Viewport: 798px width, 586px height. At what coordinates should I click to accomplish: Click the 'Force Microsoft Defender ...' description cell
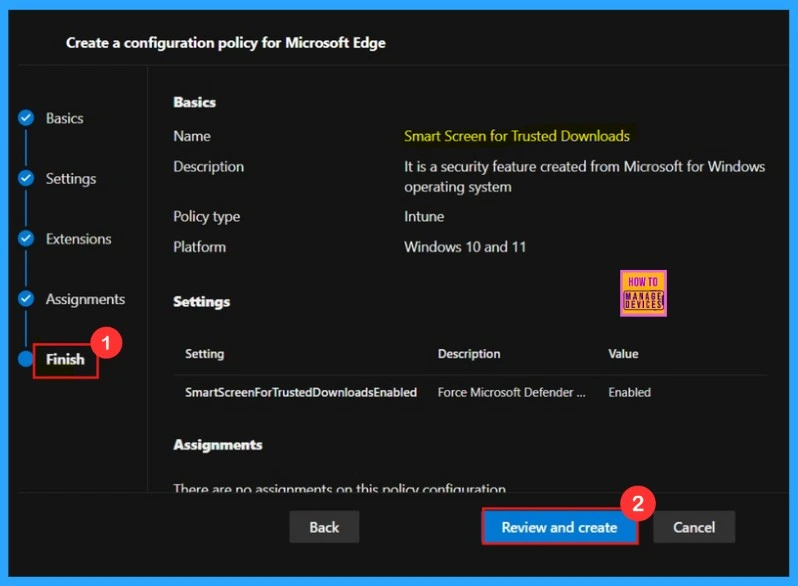[511, 392]
